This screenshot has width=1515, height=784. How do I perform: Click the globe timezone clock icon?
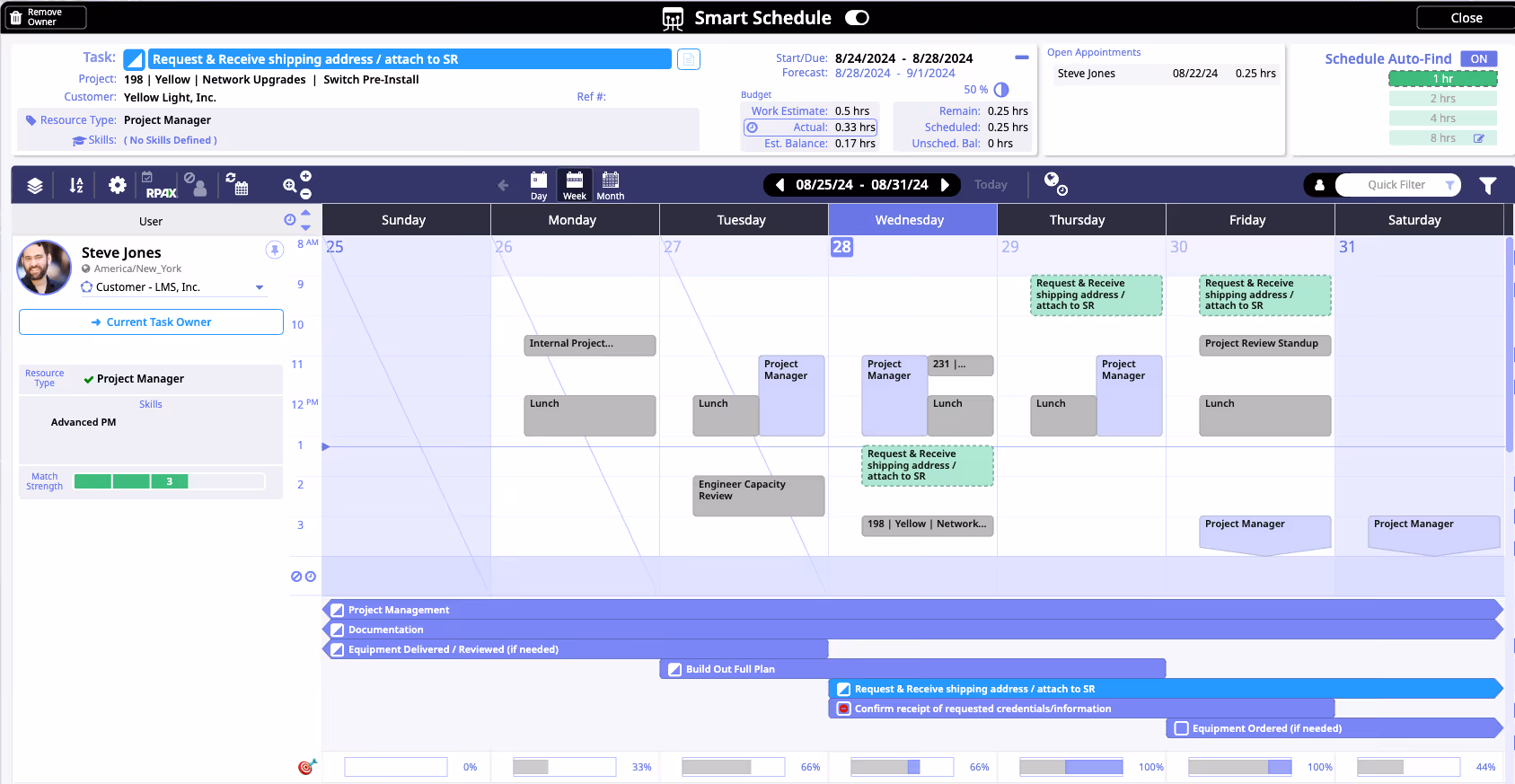tap(1055, 184)
